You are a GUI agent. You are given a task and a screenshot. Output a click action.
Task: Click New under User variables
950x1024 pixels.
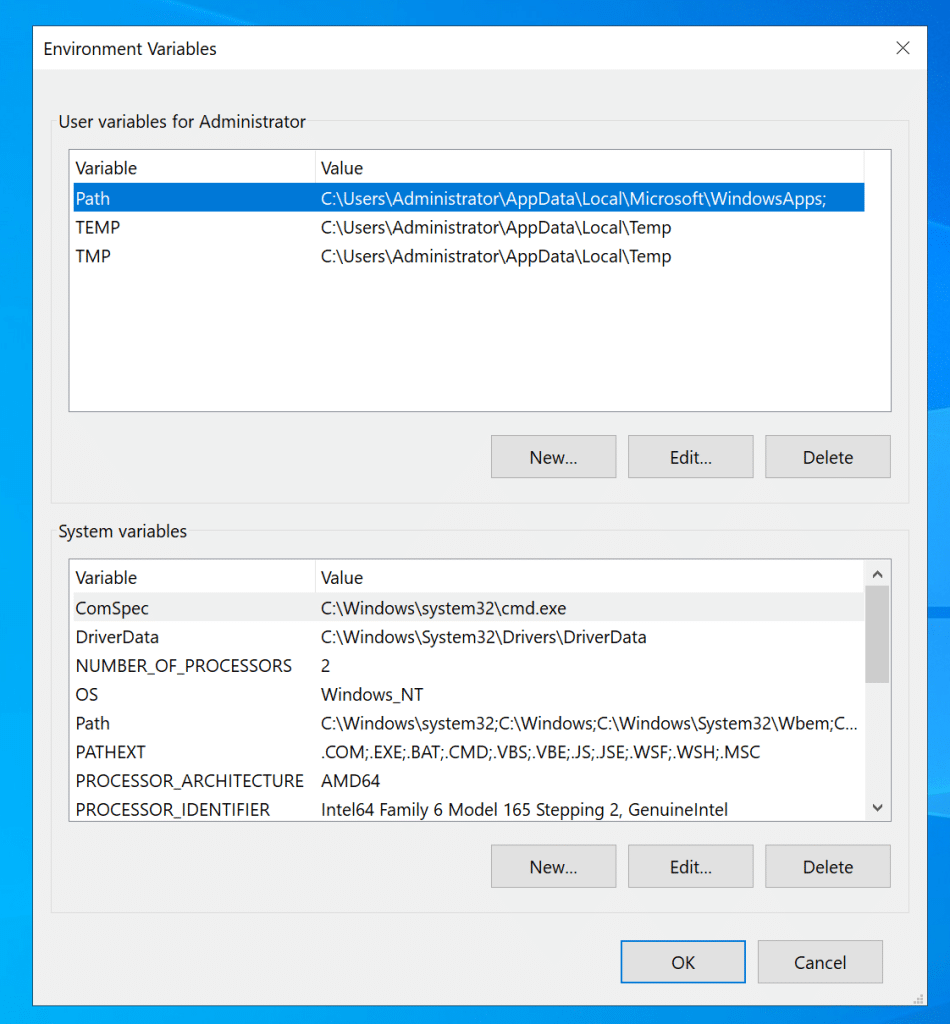(553, 457)
